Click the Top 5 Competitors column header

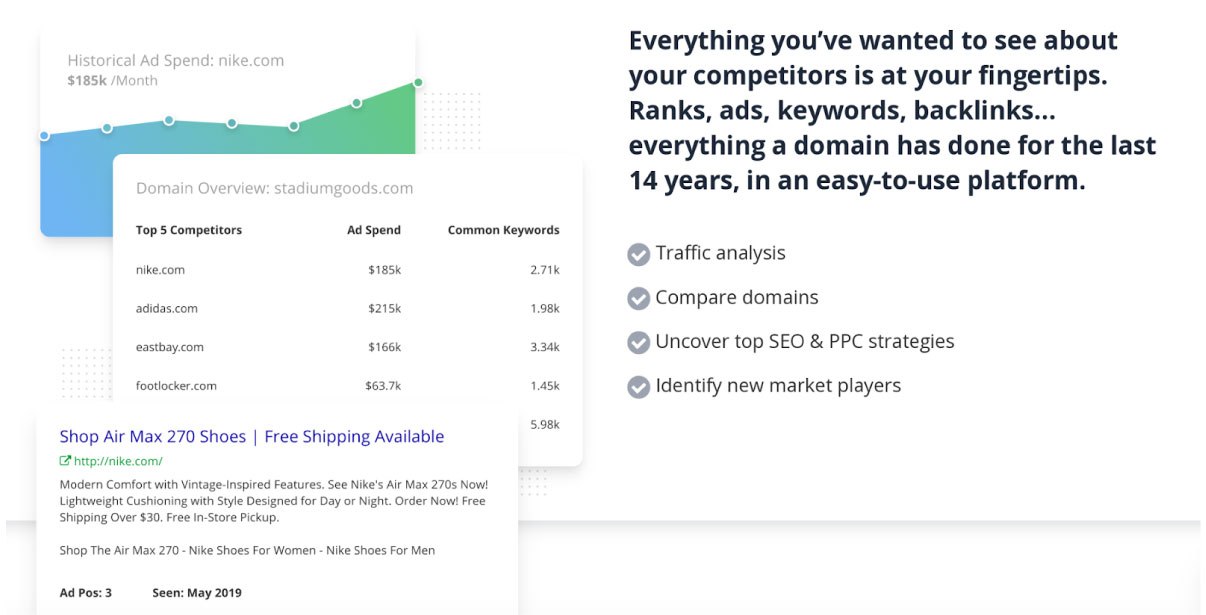coord(189,230)
